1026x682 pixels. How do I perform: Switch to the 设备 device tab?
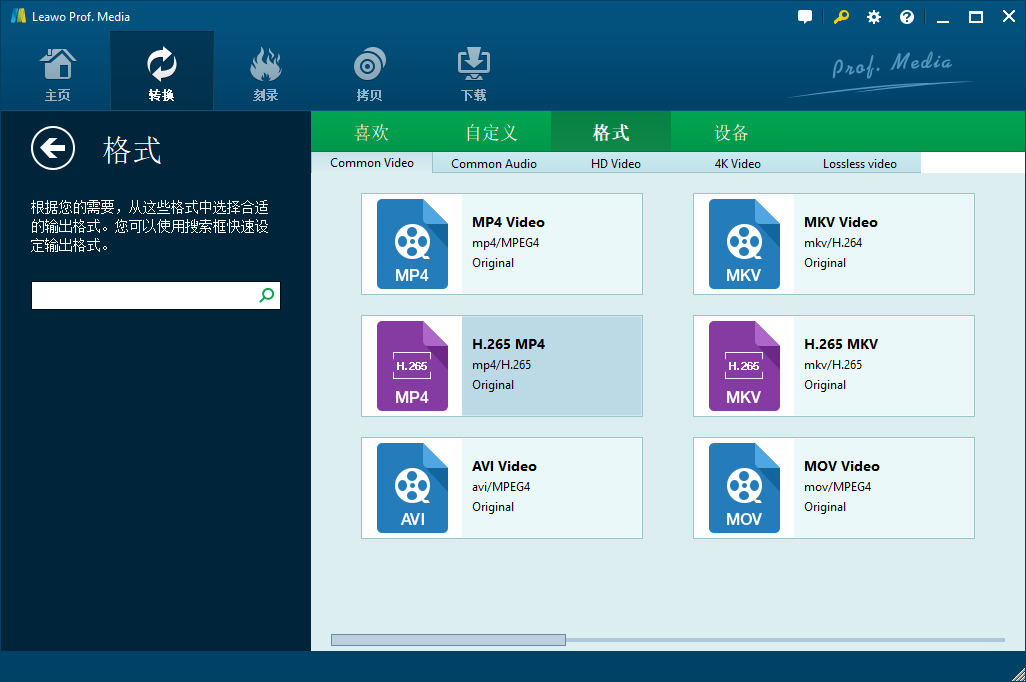[x=731, y=132]
